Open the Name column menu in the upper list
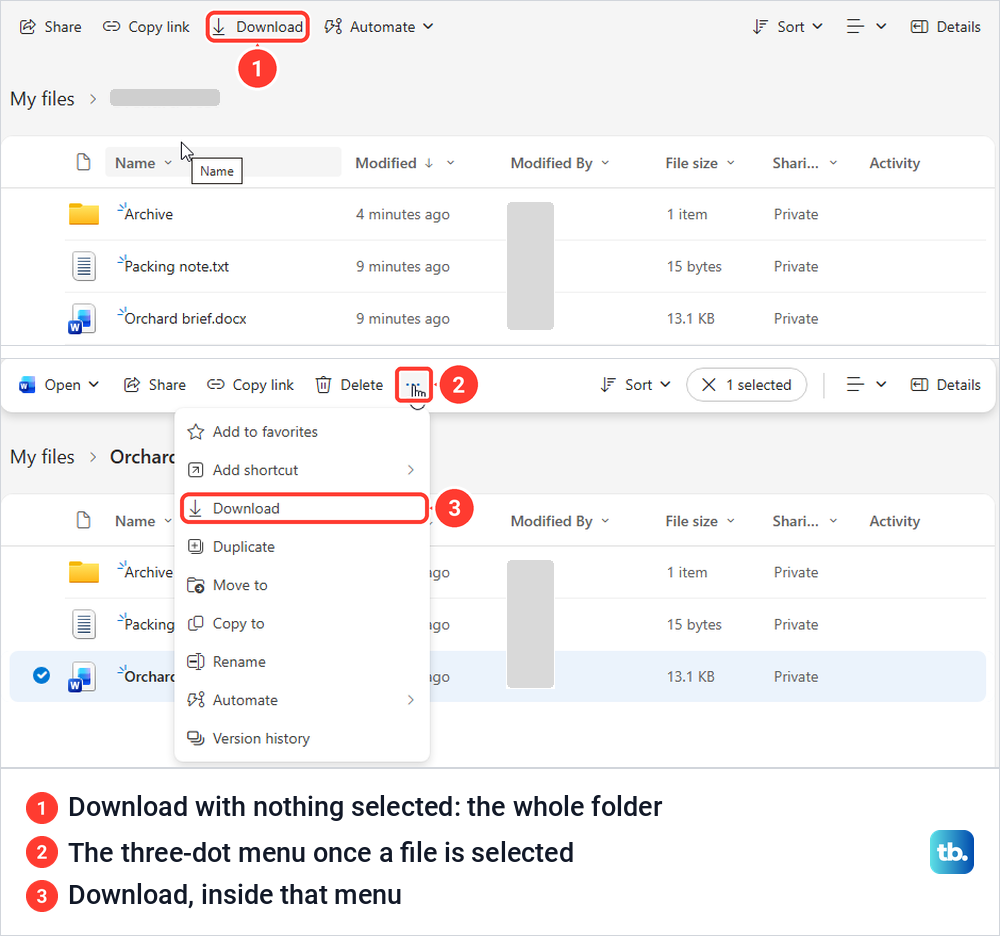 click(x=143, y=163)
